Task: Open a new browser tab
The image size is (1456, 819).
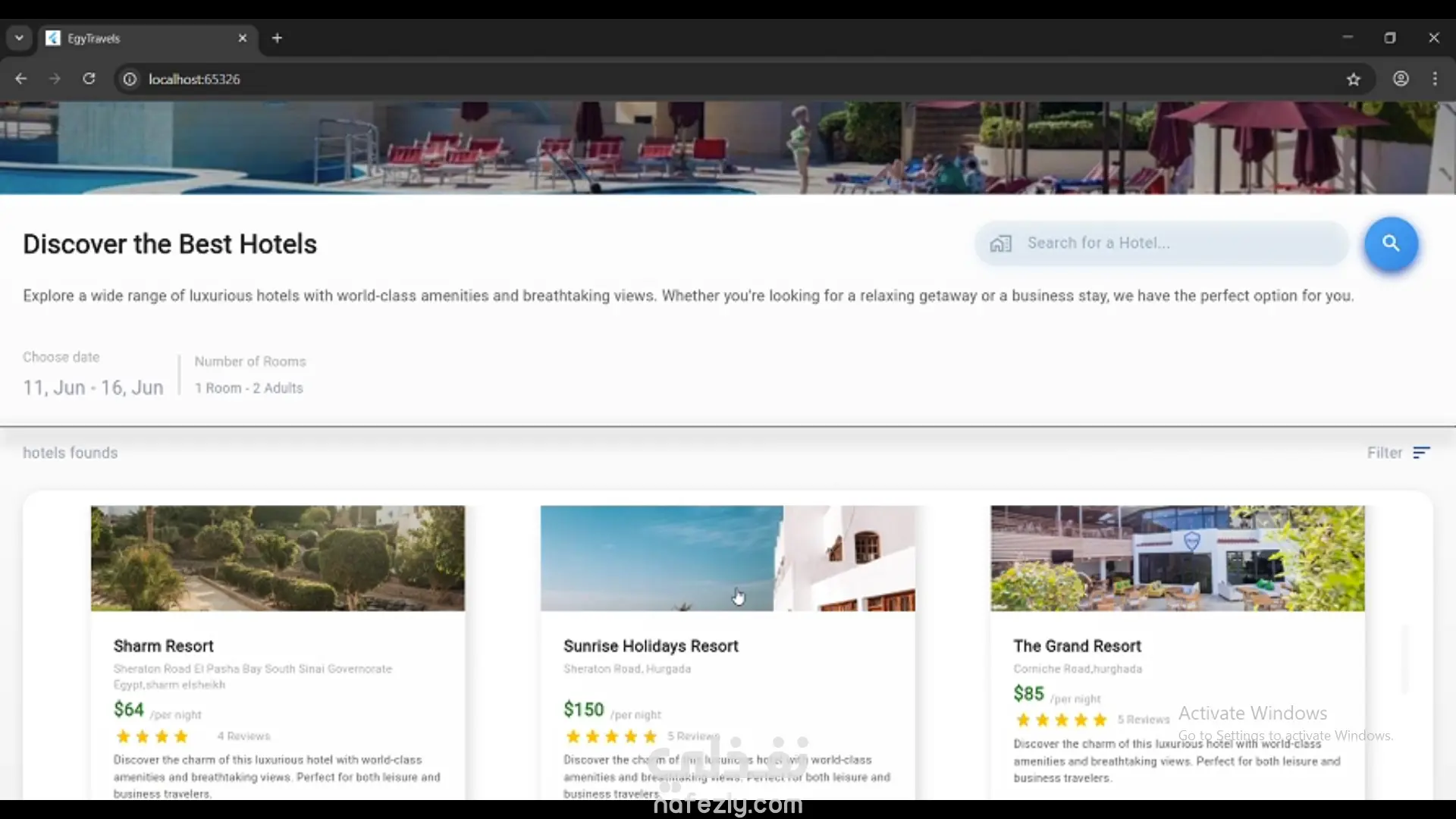Action: point(277,38)
